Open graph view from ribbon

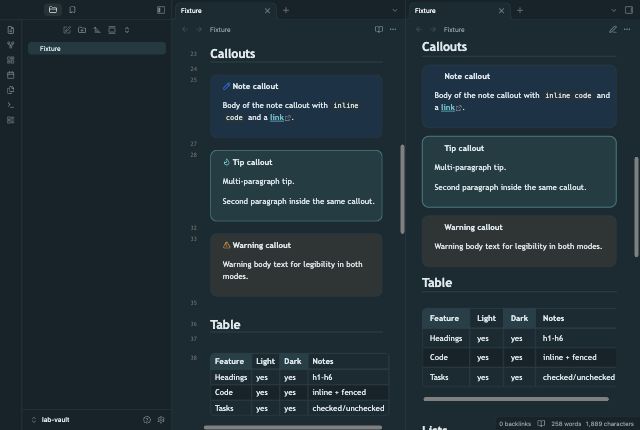(11, 45)
